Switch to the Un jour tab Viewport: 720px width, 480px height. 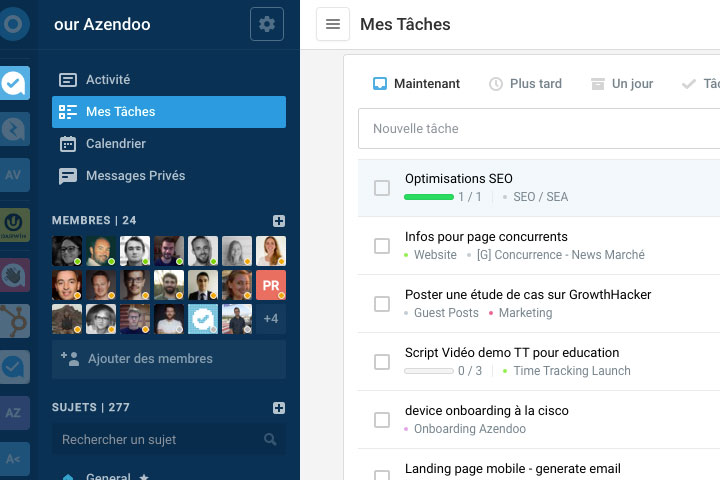pyautogui.click(x=622, y=84)
